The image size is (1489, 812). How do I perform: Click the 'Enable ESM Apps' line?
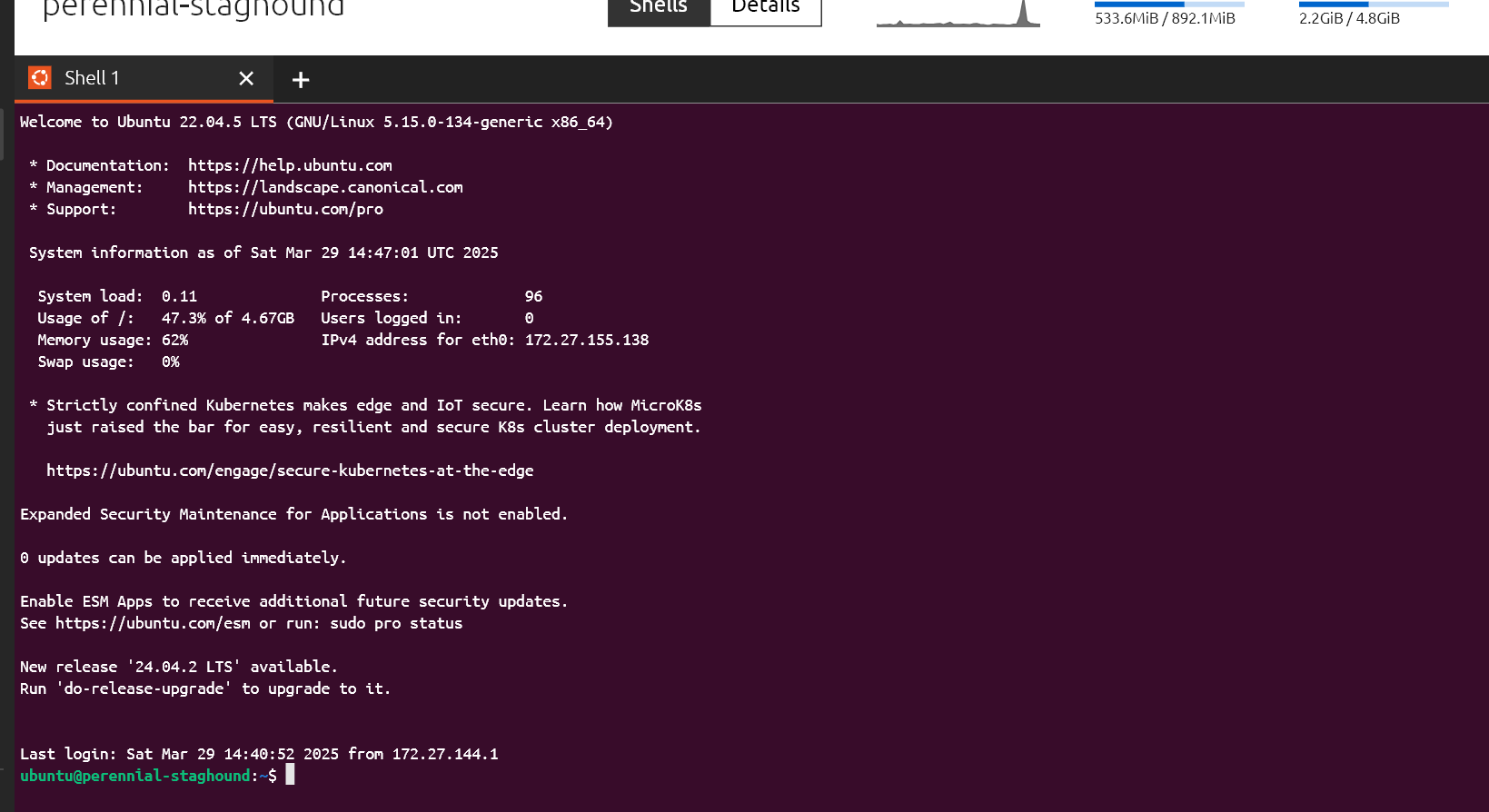pyautogui.click(x=293, y=601)
